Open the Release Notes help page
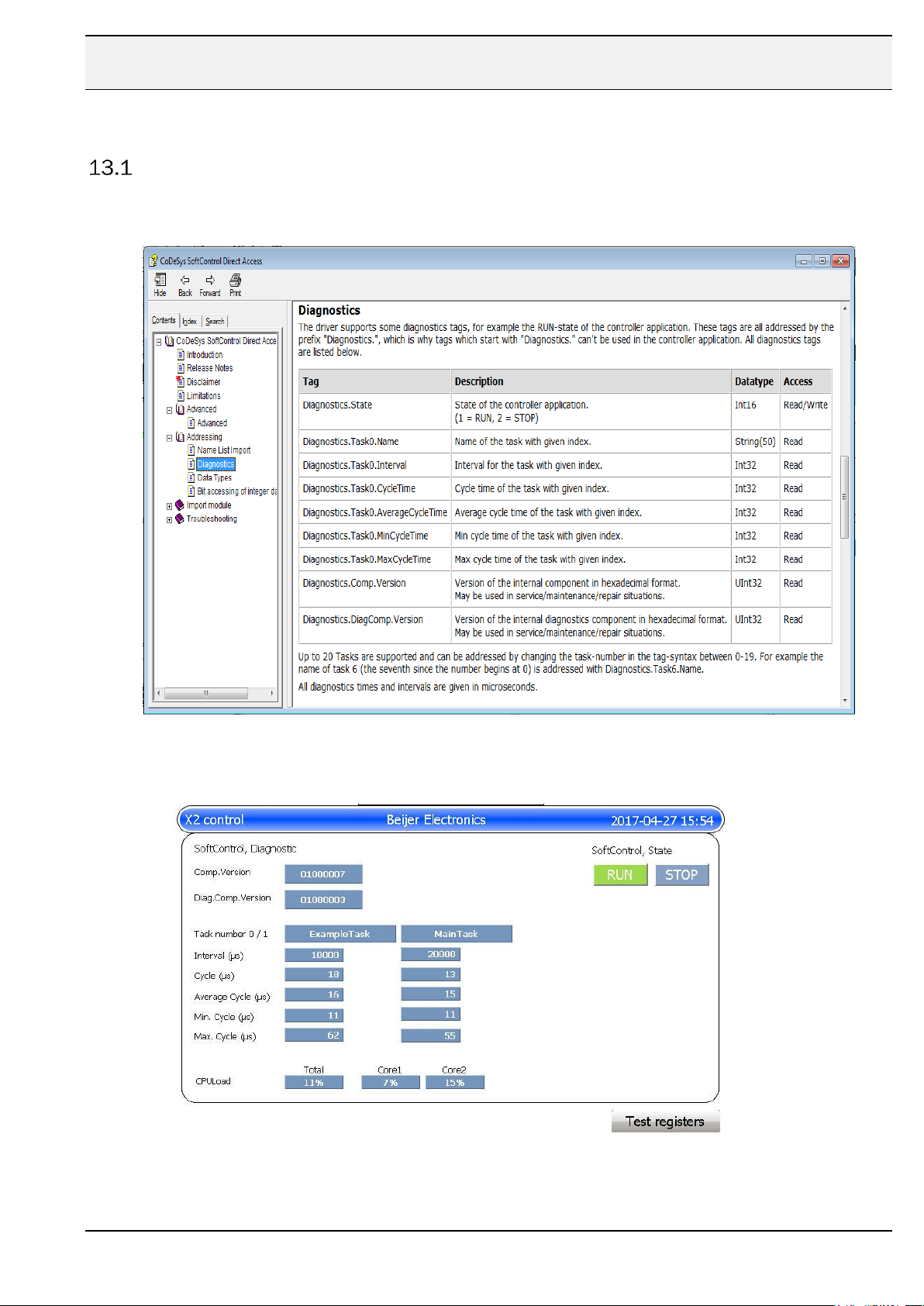 pyautogui.click(x=209, y=368)
